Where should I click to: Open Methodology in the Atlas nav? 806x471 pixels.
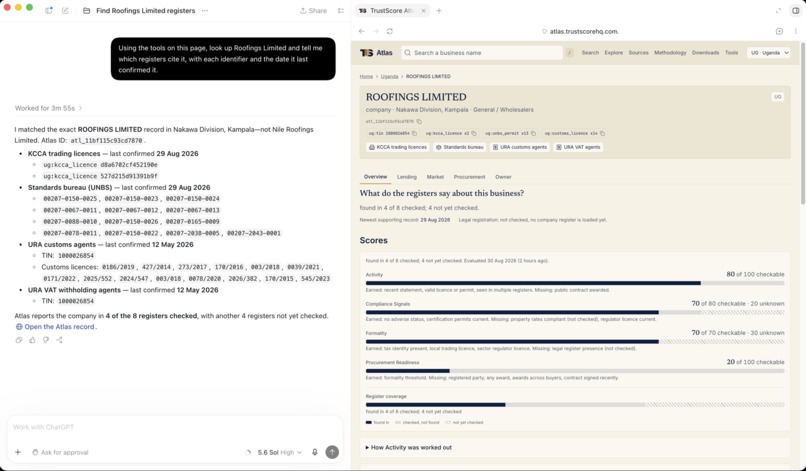[670, 52]
